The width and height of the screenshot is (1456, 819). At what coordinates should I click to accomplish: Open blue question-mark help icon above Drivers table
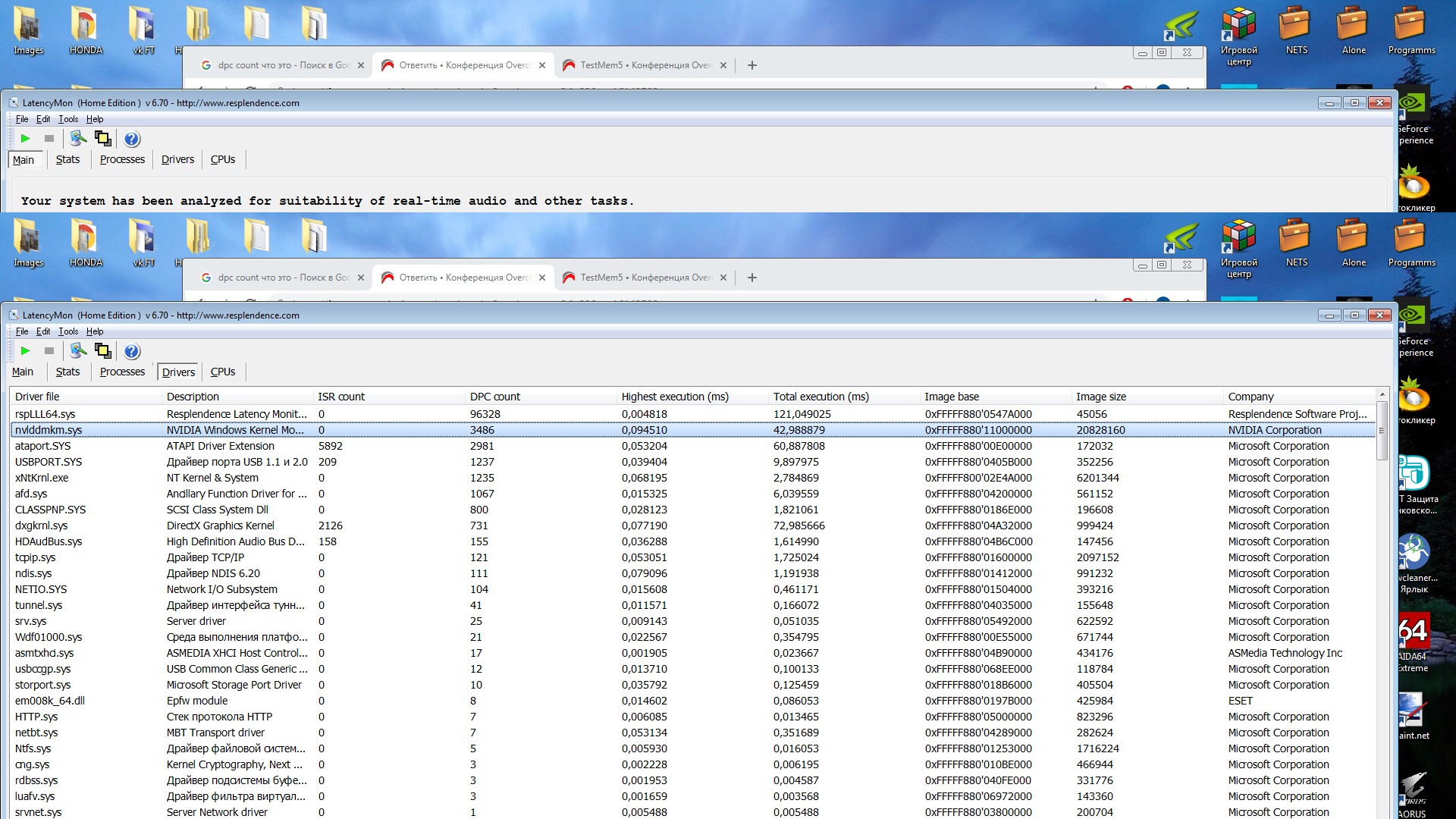[x=132, y=351]
